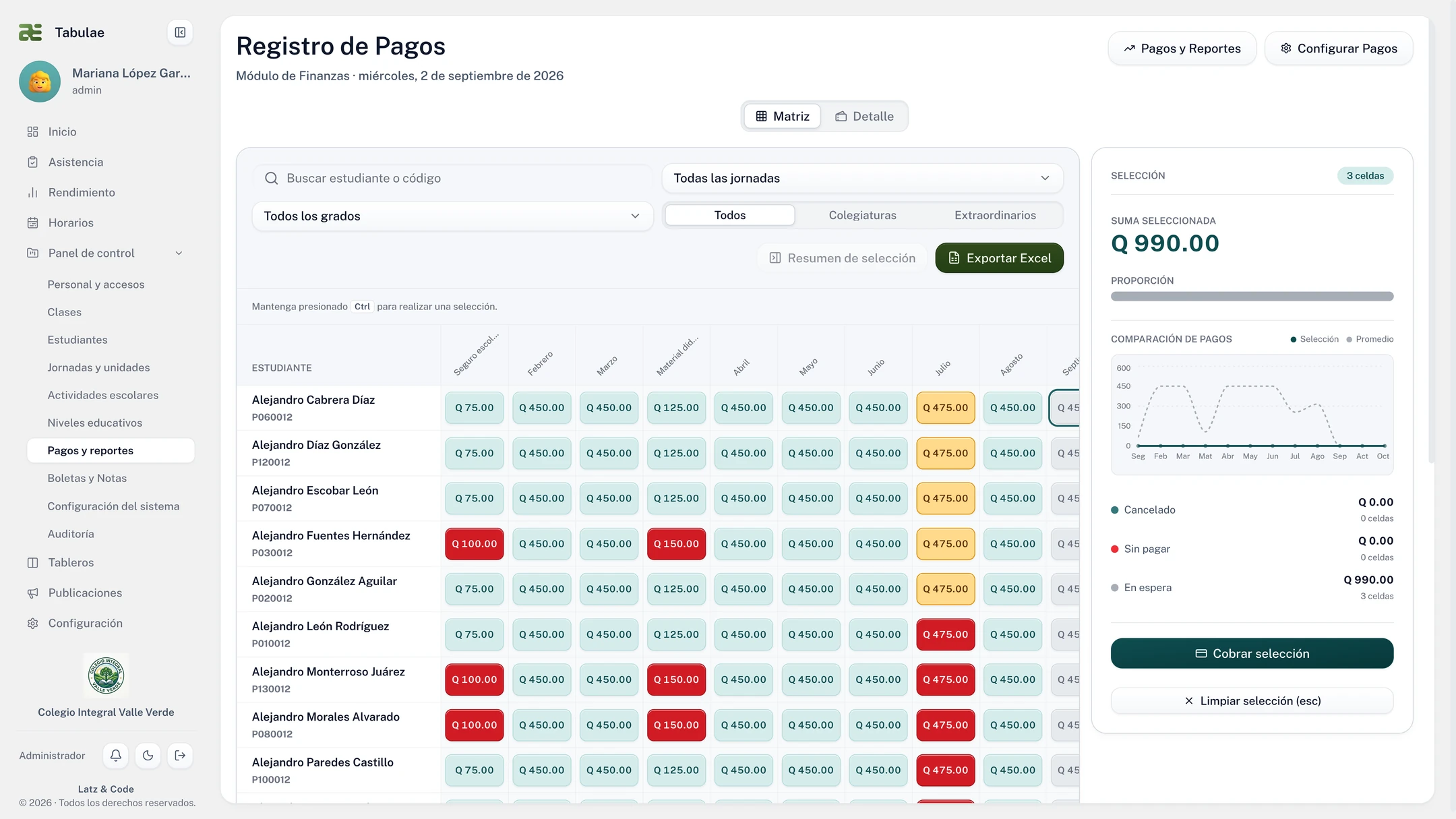Open Configurar Pagos button

pos(1339,49)
